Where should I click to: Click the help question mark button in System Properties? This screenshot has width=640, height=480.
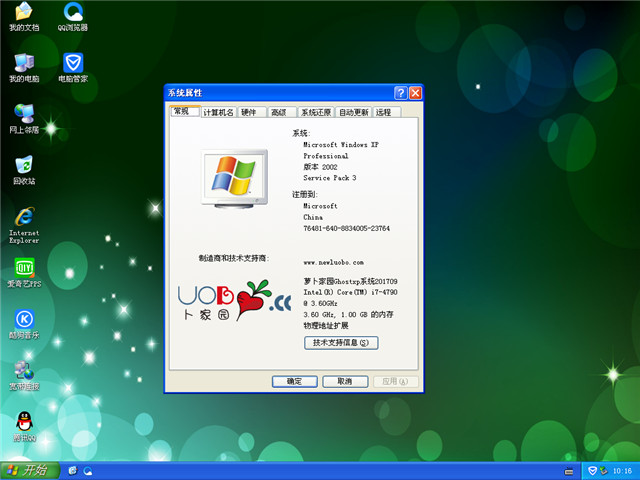tap(400, 93)
